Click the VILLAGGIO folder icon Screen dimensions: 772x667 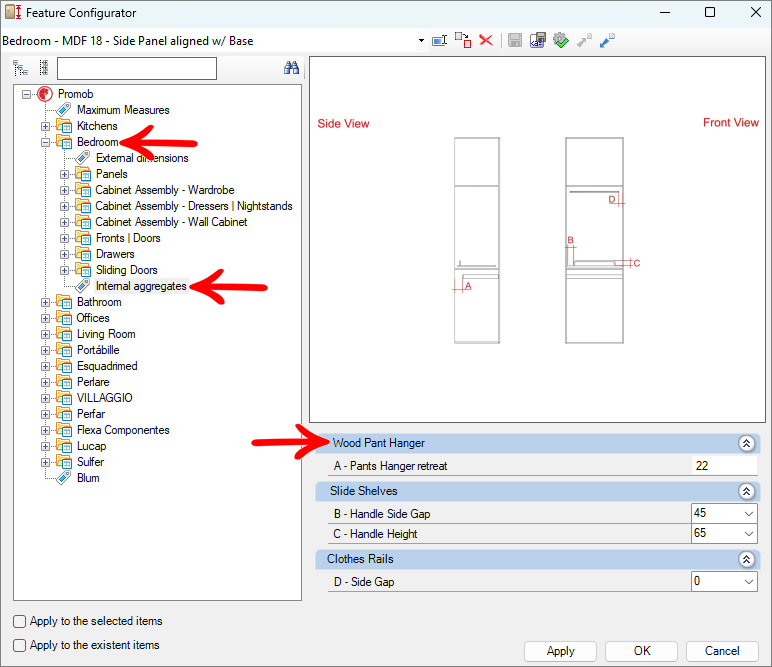coord(64,398)
